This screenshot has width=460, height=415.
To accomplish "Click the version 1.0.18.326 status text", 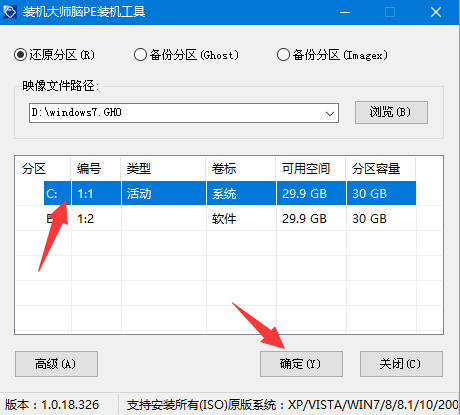I will pyautogui.click(x=52, y=405).
